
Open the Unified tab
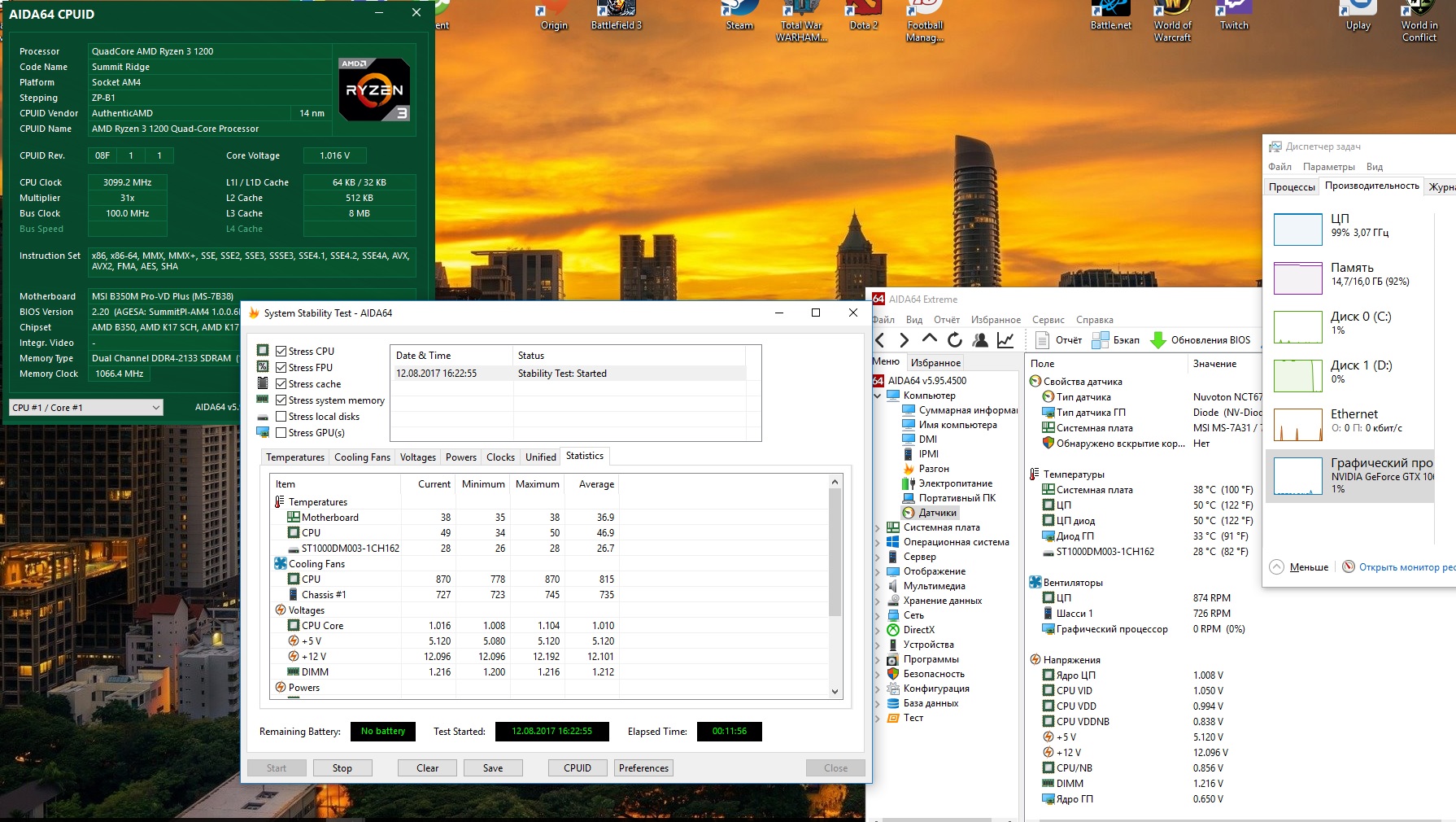click(x=541, y=457)
